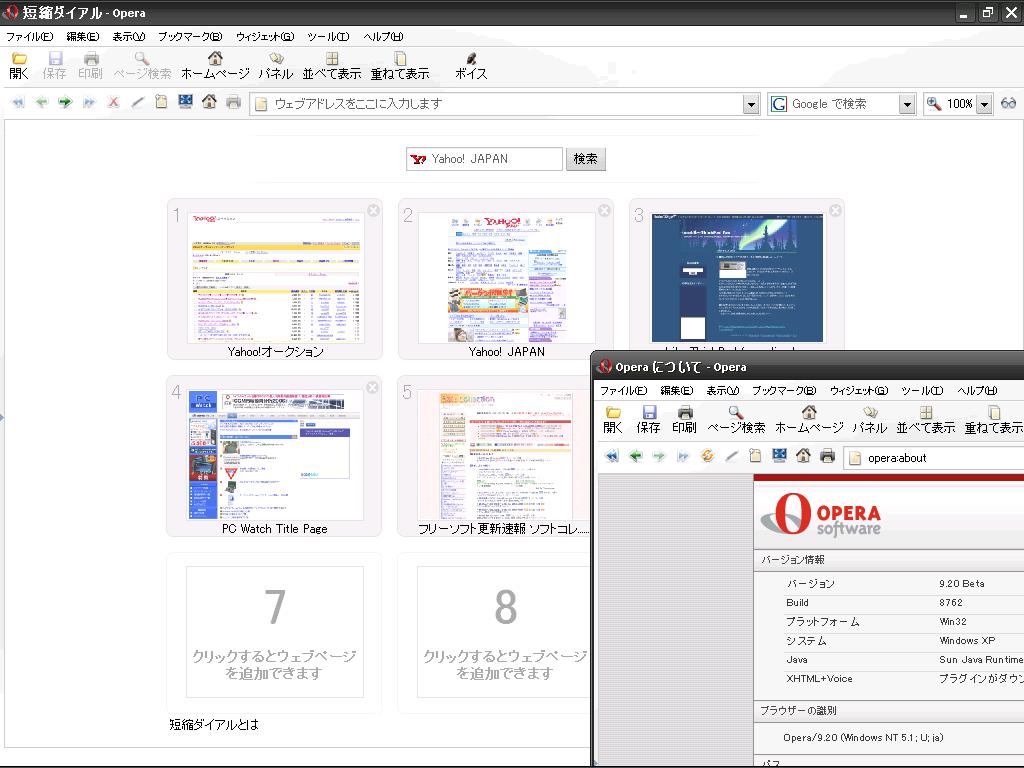
Task: Click the 短縮ダイアルとは link
Action: pyautogui.click(x=214, y=724)
